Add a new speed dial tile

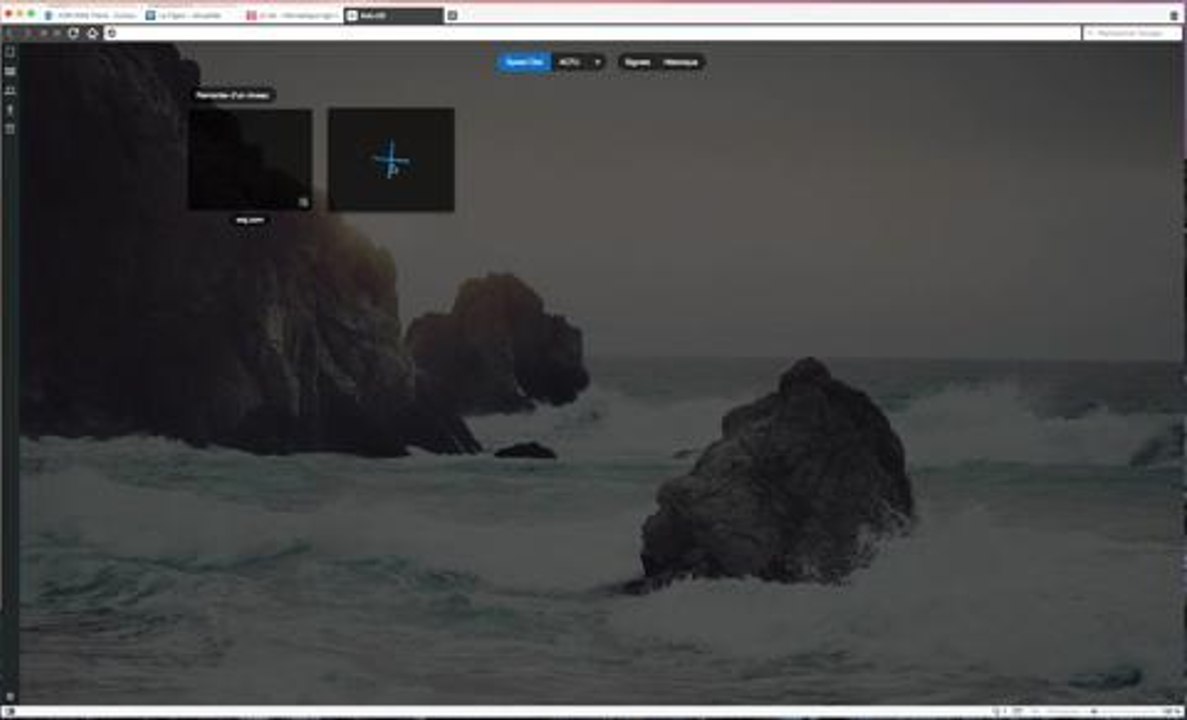[x=391, y=160]
